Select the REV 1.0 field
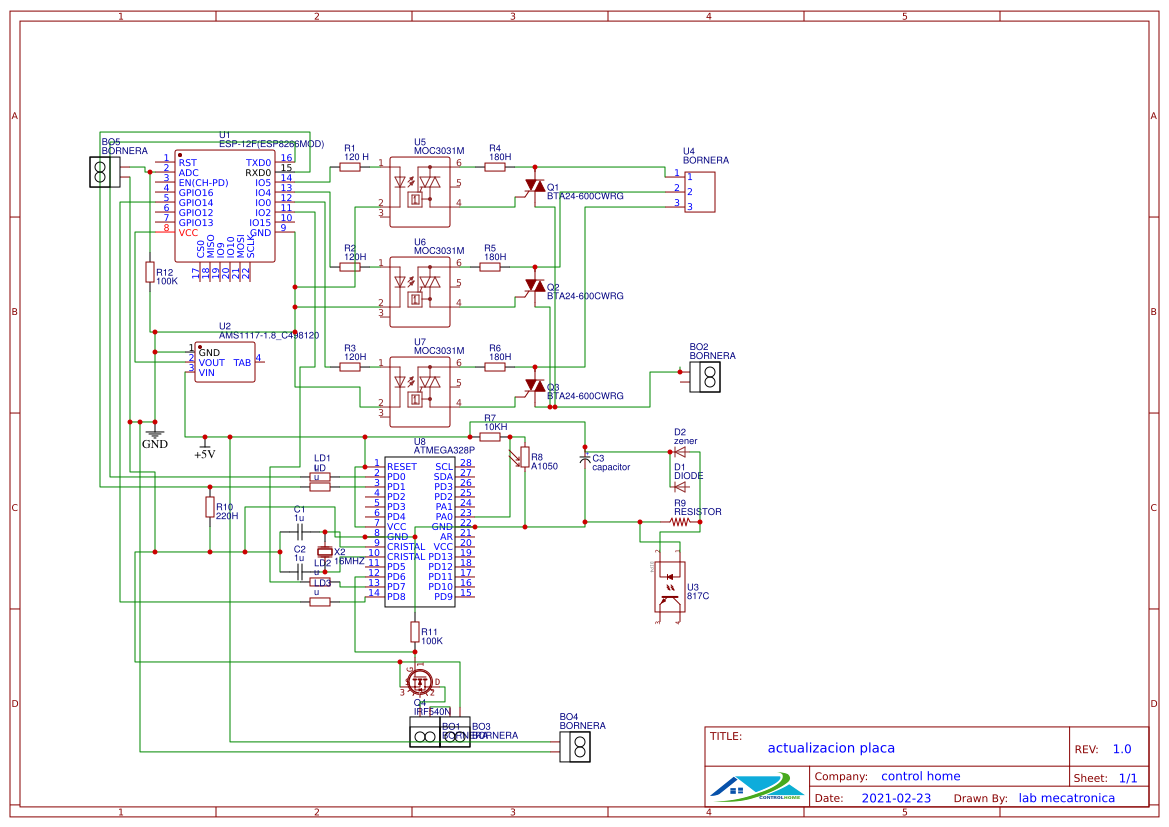The width and height of the screenshot is (1169, 827). tap(1122, 748)
